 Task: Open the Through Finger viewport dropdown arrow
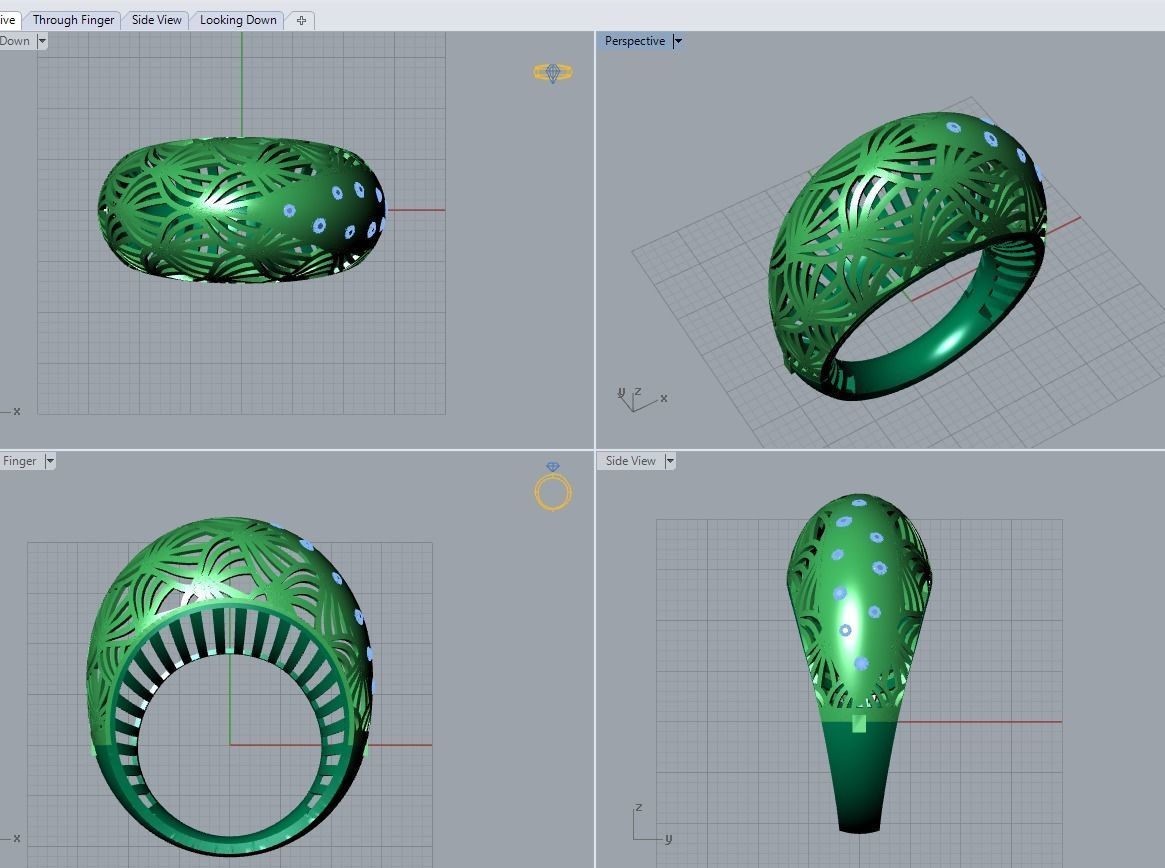click(x=50, y=461)
